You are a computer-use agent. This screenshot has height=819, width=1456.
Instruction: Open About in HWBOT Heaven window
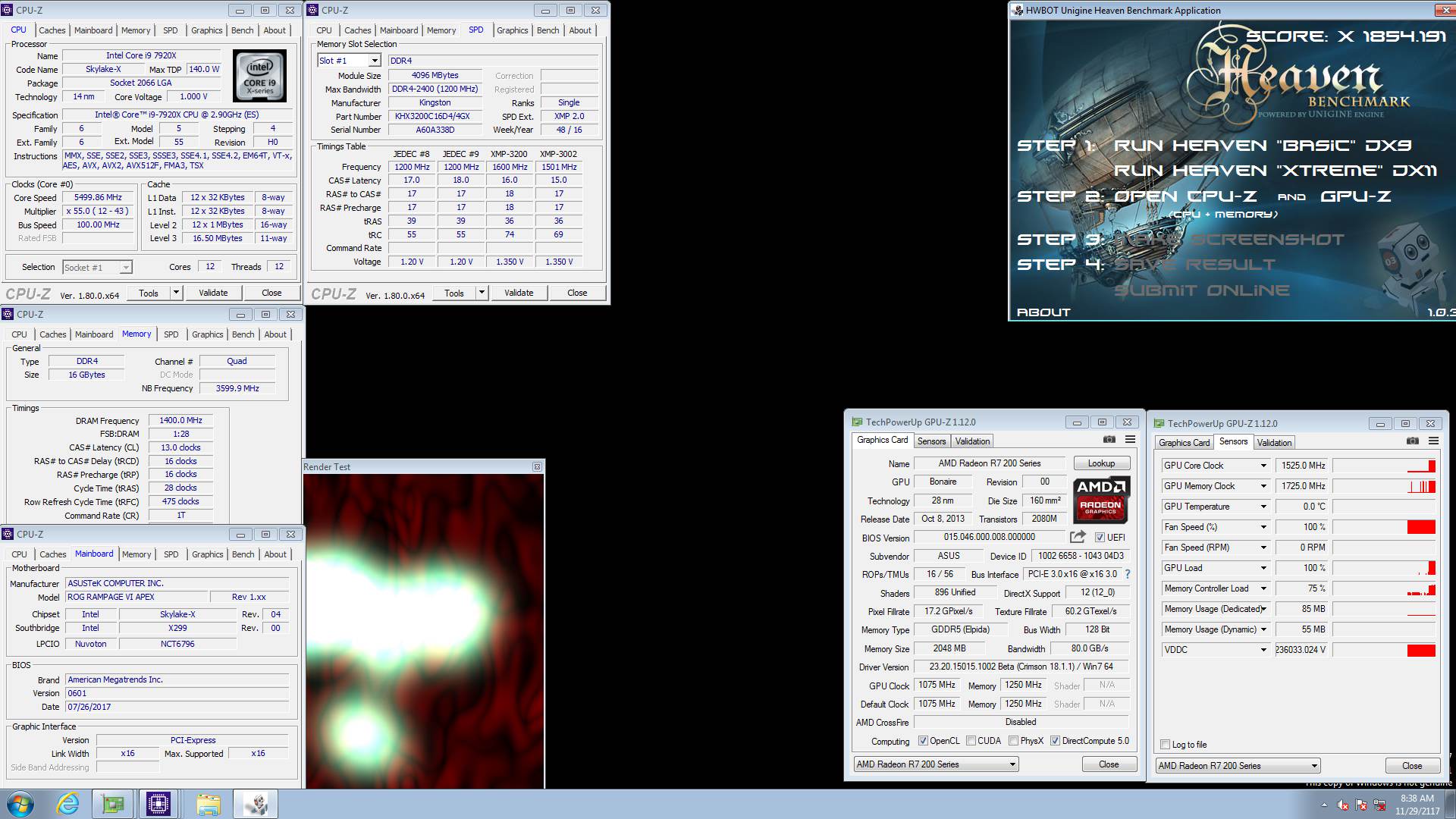[1043, 312]
